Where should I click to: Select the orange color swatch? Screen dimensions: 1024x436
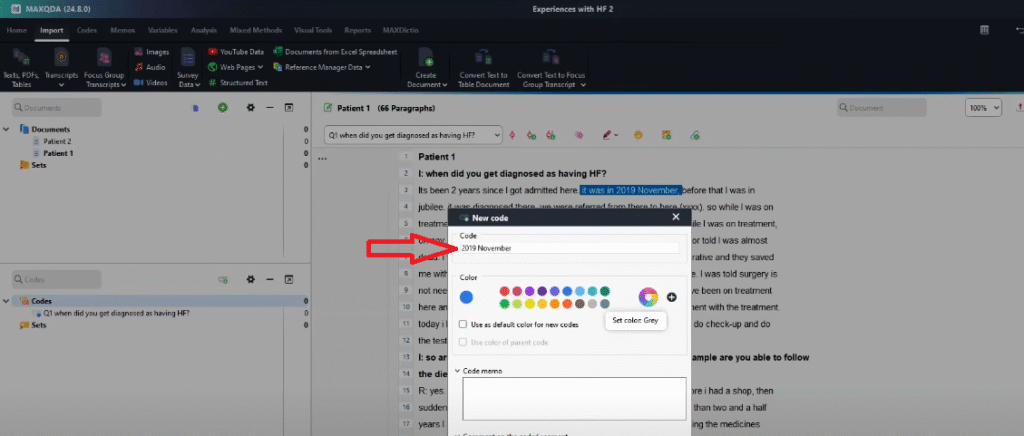(554, 304)
